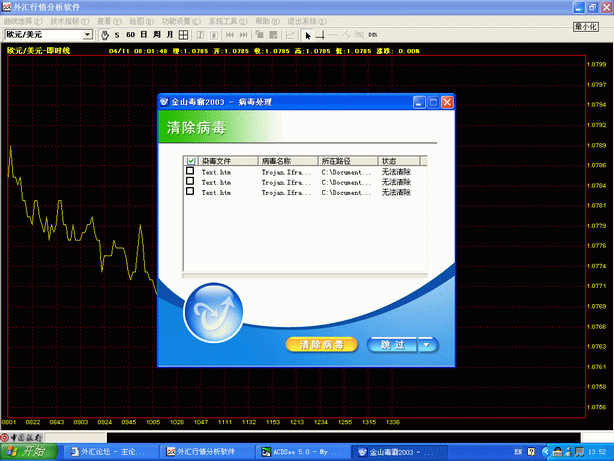This screenshot has height=461, width=614.
Task: Click the line chart toolbar icon
Action: pyautogui.click(x=290, y=35)
